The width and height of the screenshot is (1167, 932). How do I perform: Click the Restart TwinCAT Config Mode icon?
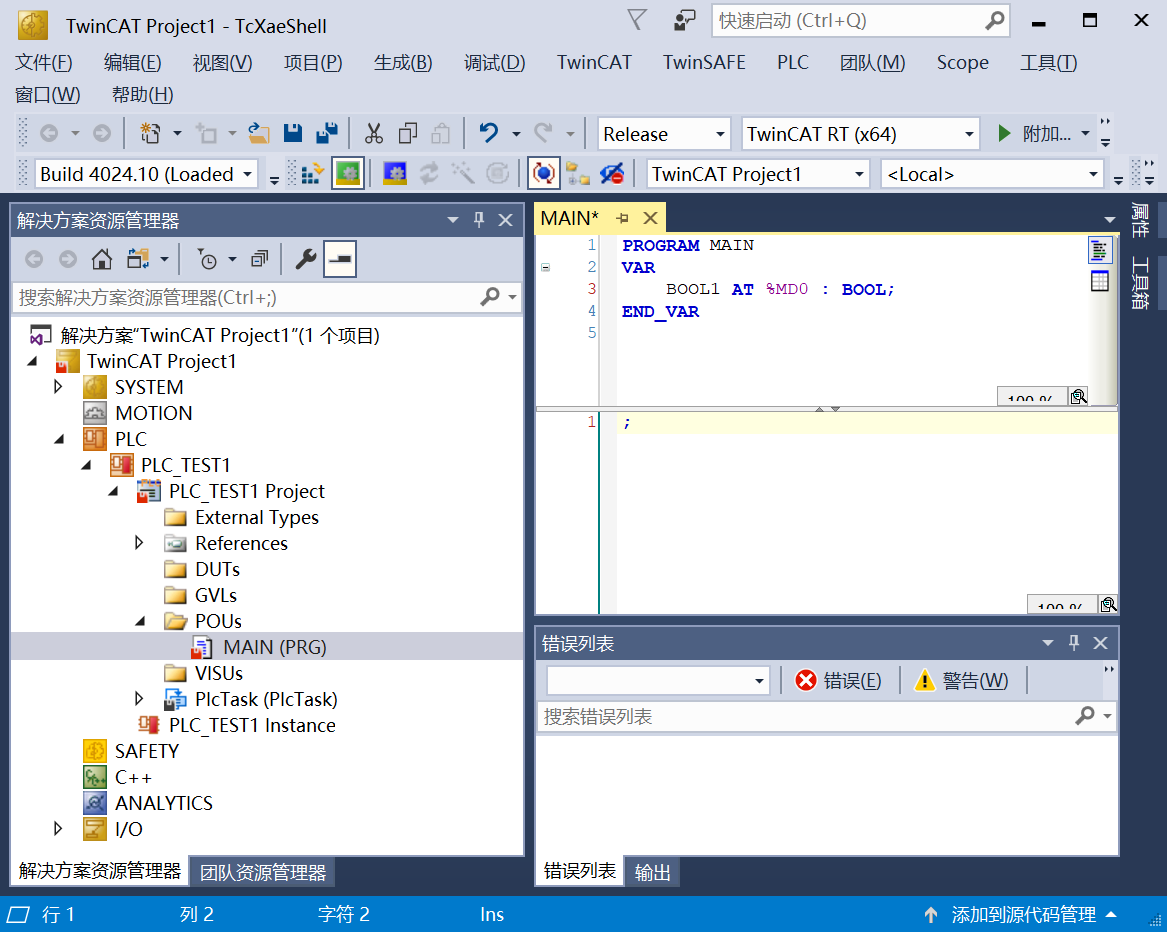pyautogui.click(x=394, y=174)
